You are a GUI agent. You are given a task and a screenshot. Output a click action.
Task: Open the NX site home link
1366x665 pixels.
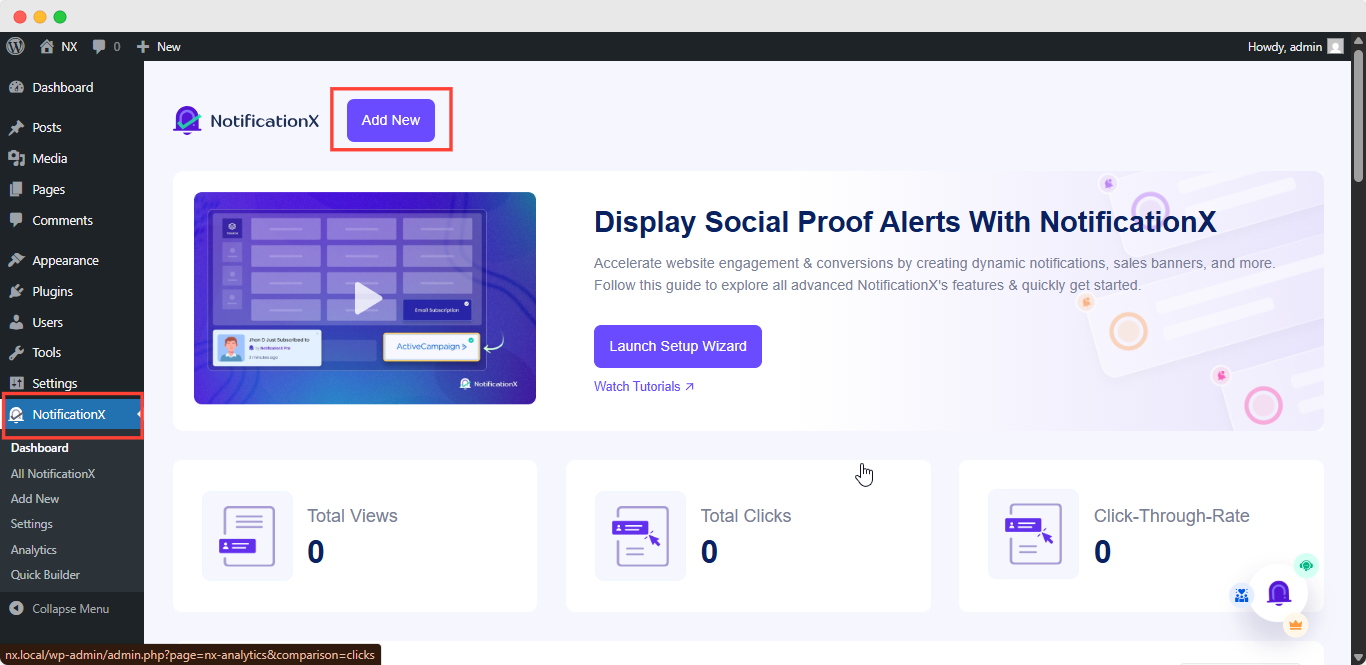58,46
